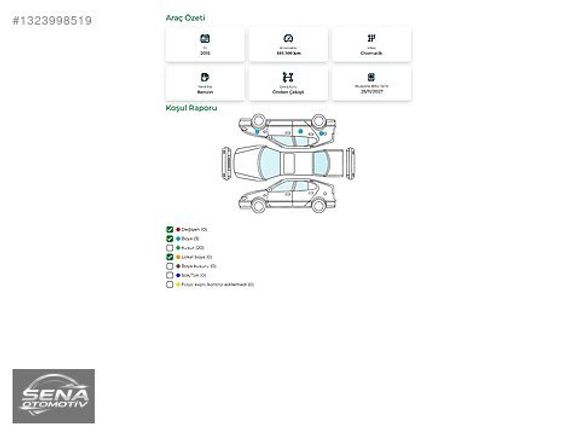
Task: Enable the Boya kusuru checkbox
Action: [x=170, y=266]
